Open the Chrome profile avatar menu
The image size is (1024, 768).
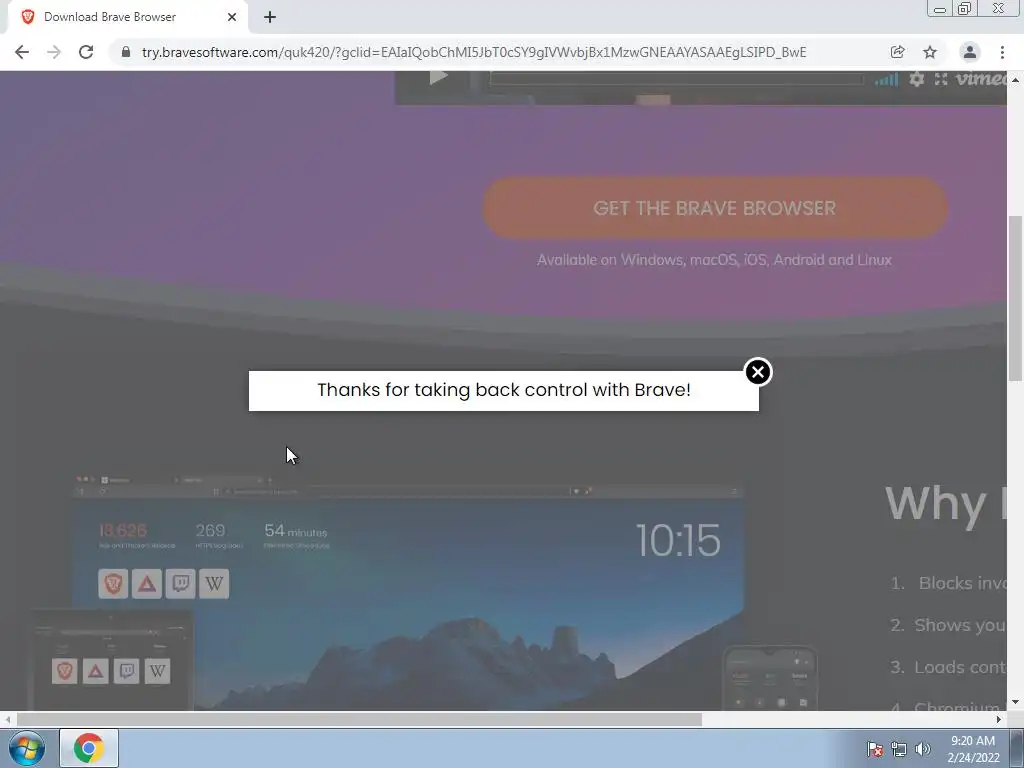tap(970, 52)
